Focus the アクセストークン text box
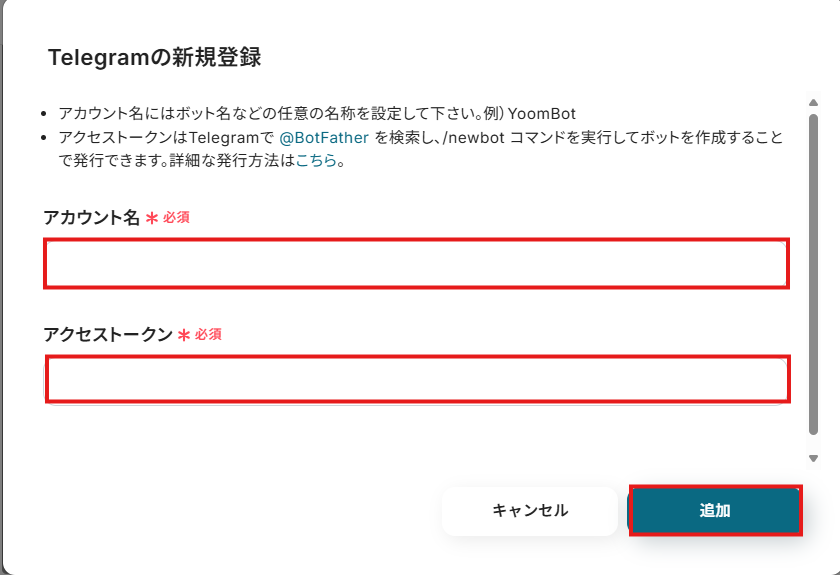840x575 pixels. (x=416, y=379)
